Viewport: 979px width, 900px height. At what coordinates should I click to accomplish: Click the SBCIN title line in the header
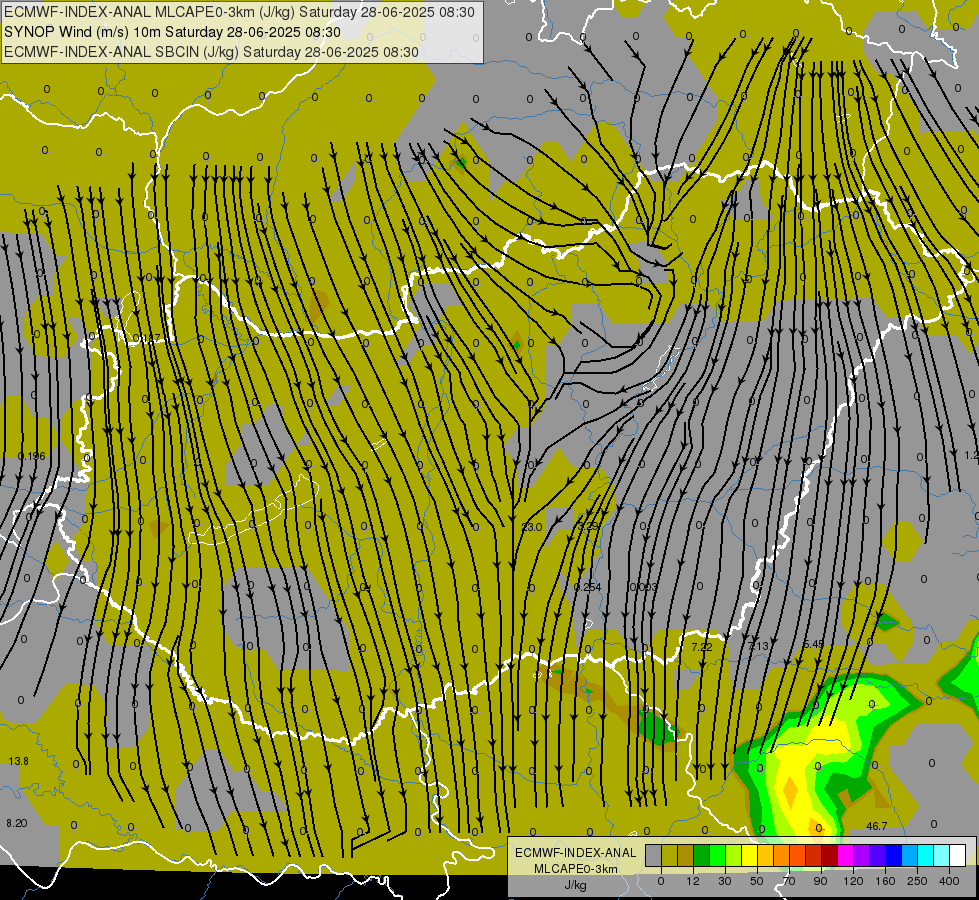pos(212,52)
